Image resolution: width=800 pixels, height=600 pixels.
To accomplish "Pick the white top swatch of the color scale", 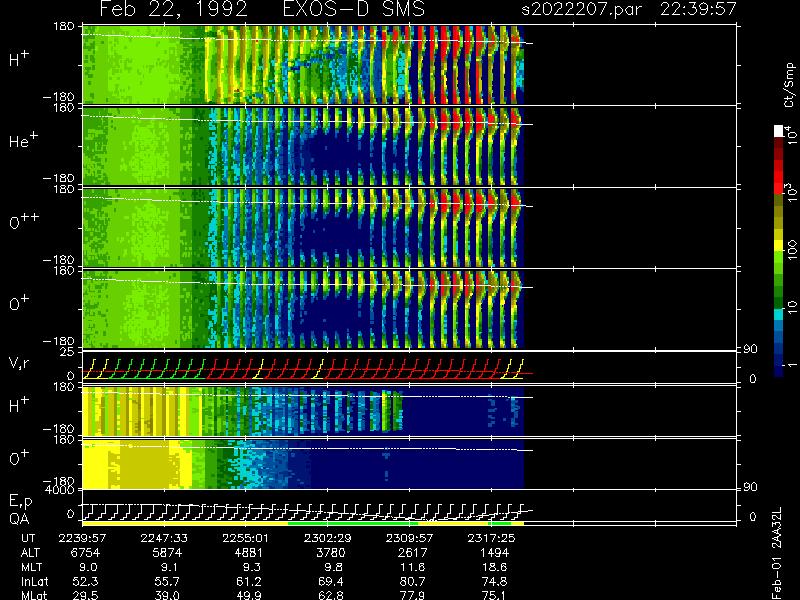I will (x=779, y=131).
